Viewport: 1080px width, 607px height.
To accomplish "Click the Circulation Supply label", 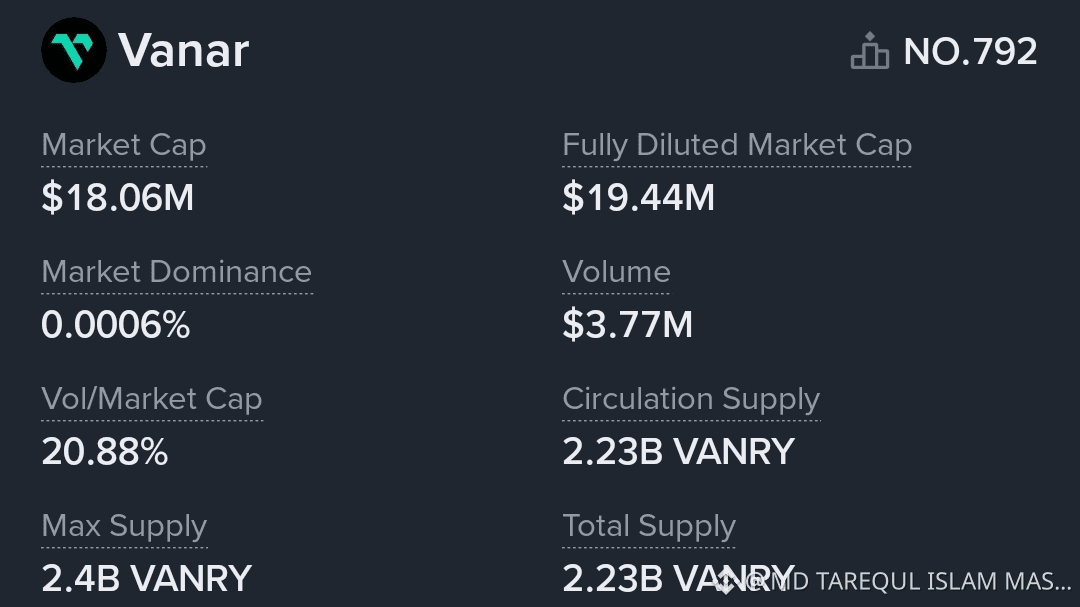I will [692, 399].
